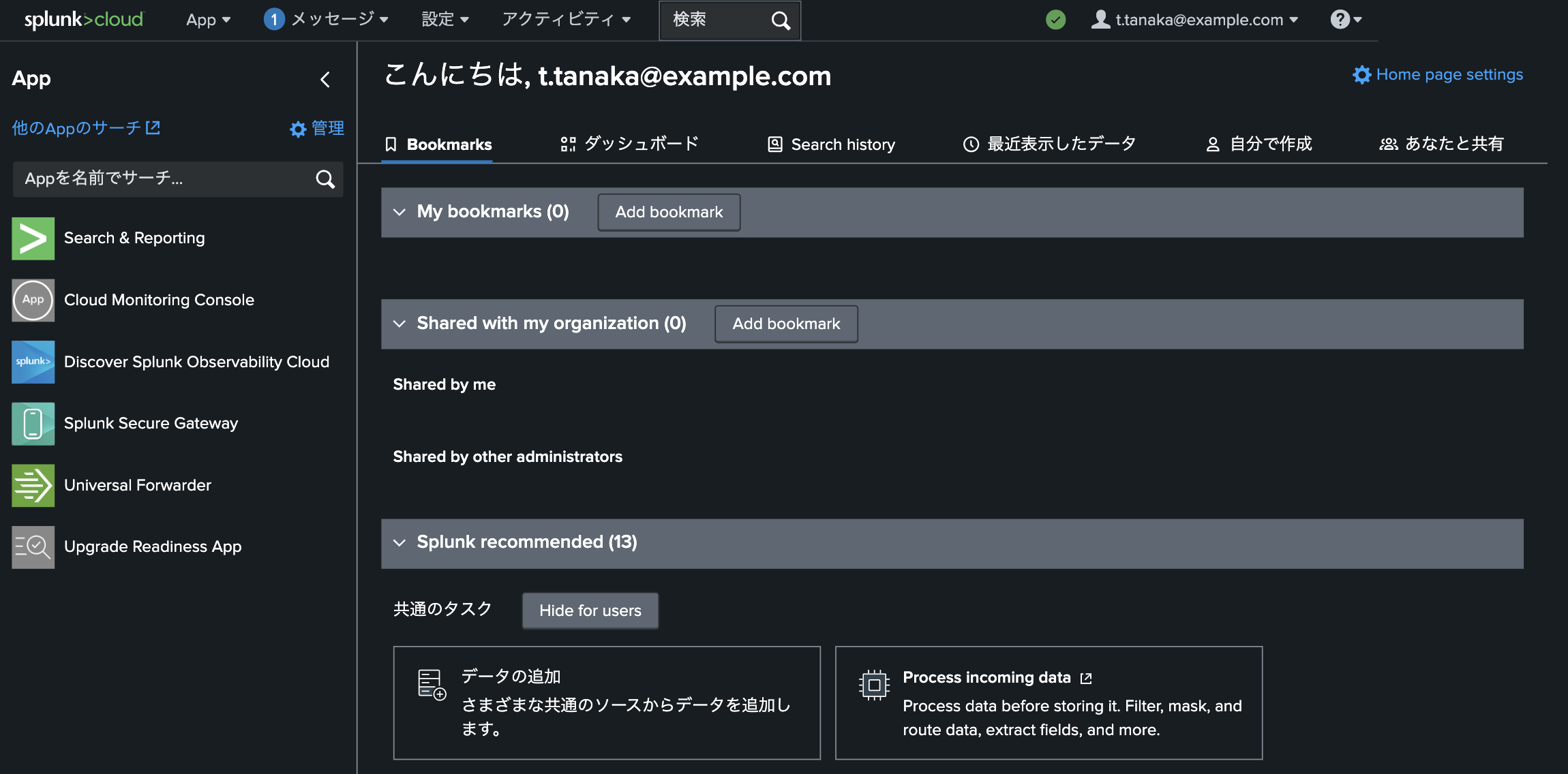This screenshot has width=1568, height=774.
Task: Open the Search & Reporting app
Action: click(x=134, y=238)
